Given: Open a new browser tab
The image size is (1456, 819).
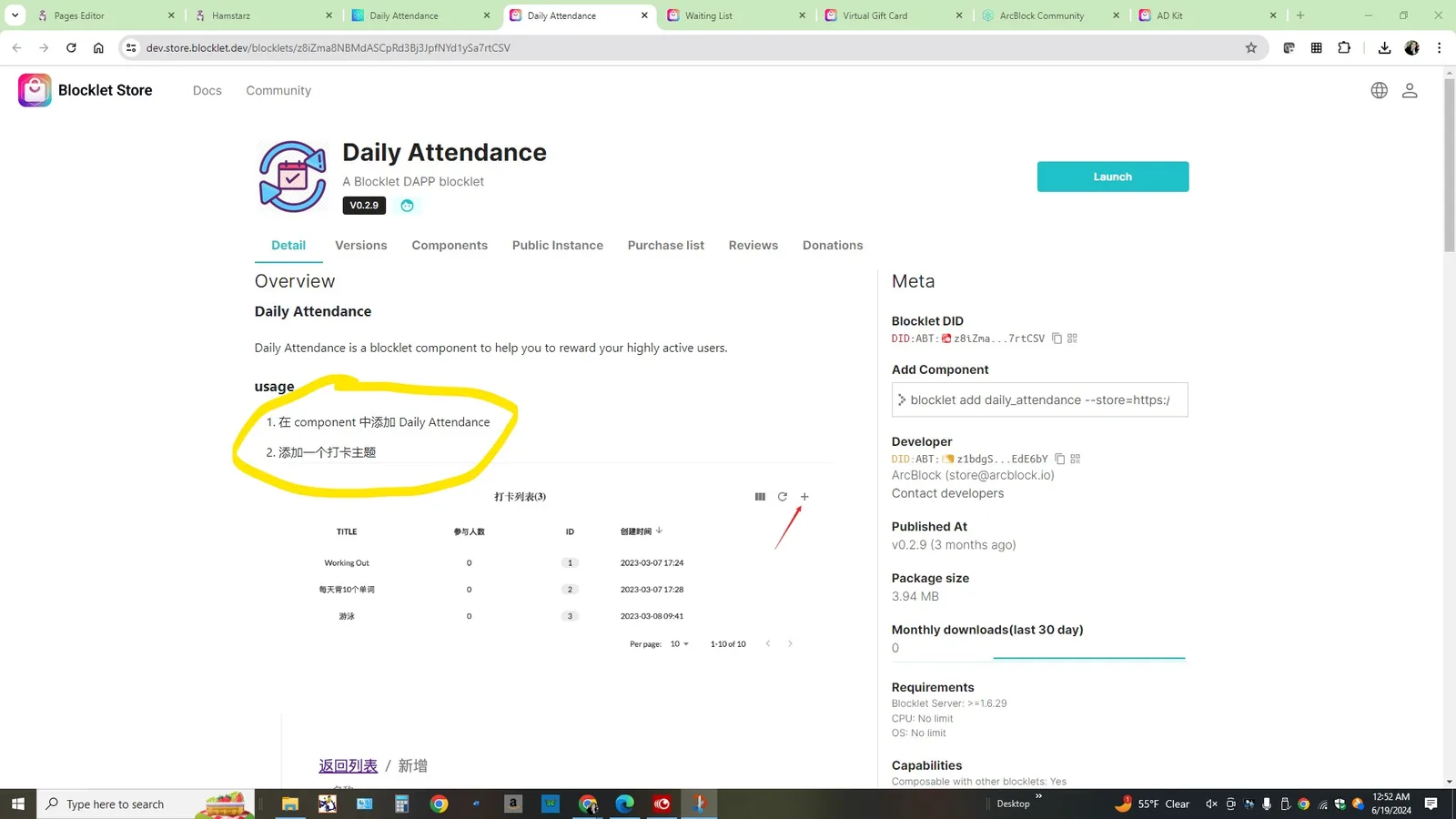Looking at the screenshot, I should [x=1300, y=15].
